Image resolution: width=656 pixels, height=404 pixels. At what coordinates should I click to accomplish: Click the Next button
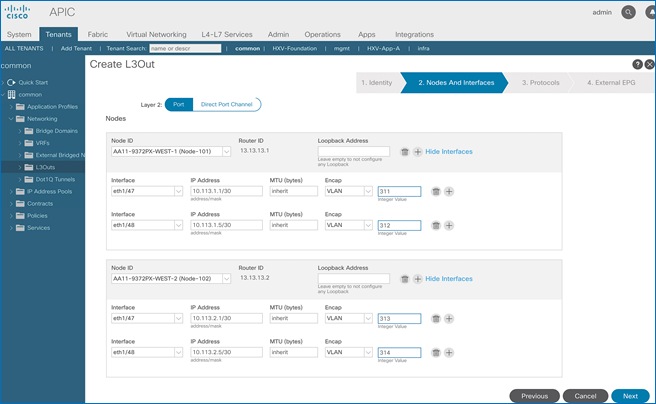coord(630,396)
